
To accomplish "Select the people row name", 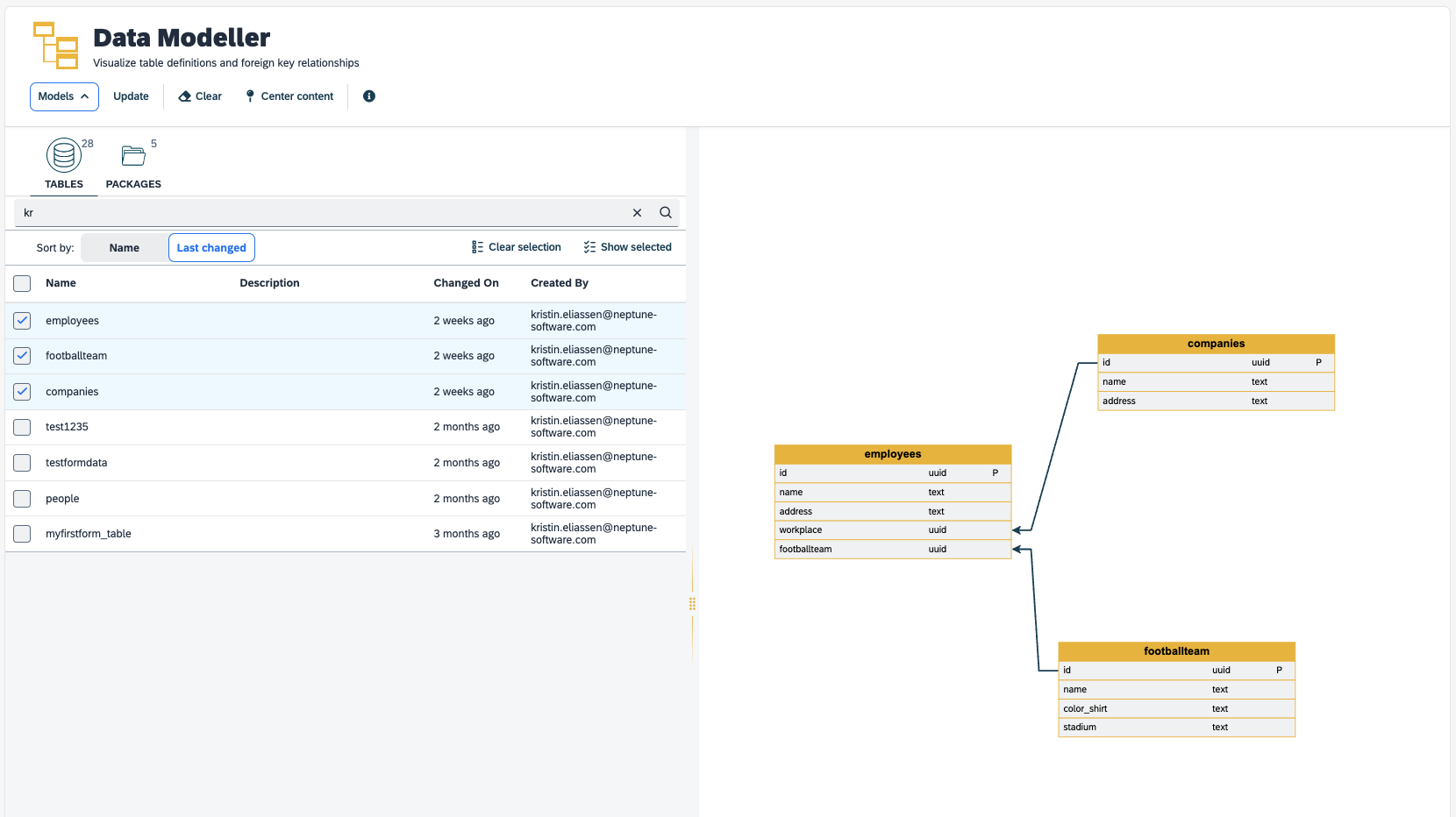I will click(x=62, y=499).
